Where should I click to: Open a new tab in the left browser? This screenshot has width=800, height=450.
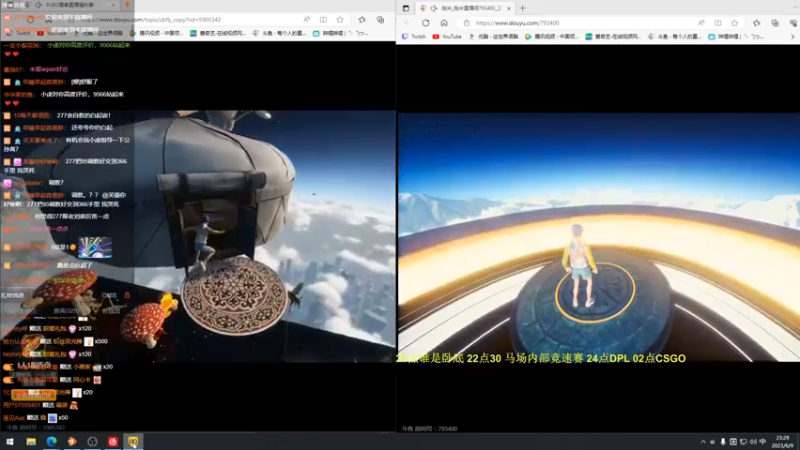tap(128, 5)
